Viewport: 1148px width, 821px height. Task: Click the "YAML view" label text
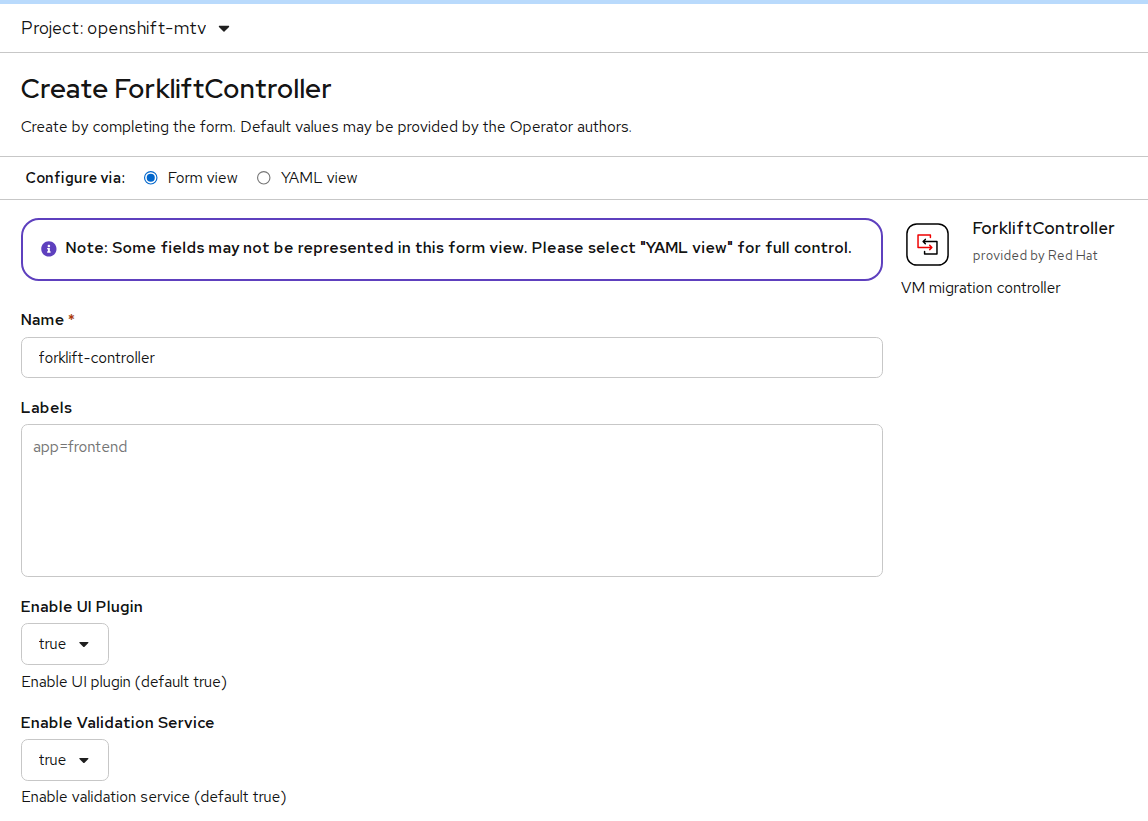click(x=319, y=178)
